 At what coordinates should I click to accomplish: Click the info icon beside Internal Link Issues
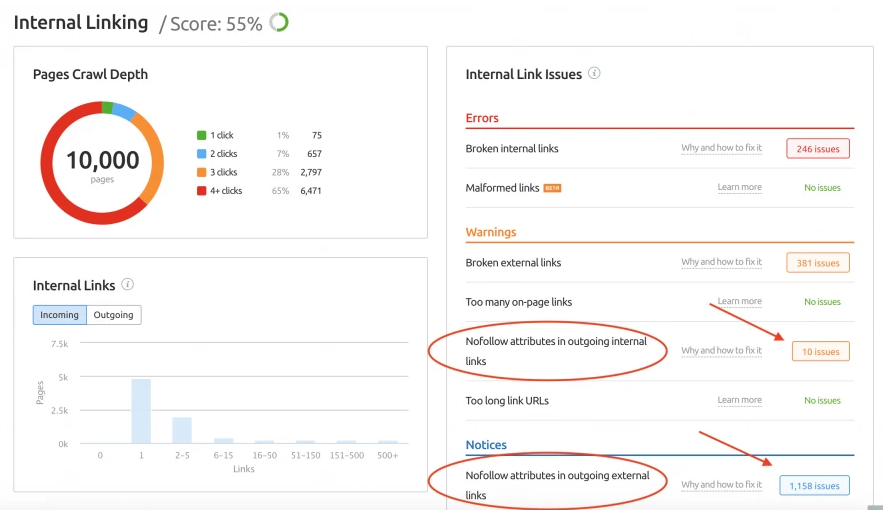(x=594, y=73)
